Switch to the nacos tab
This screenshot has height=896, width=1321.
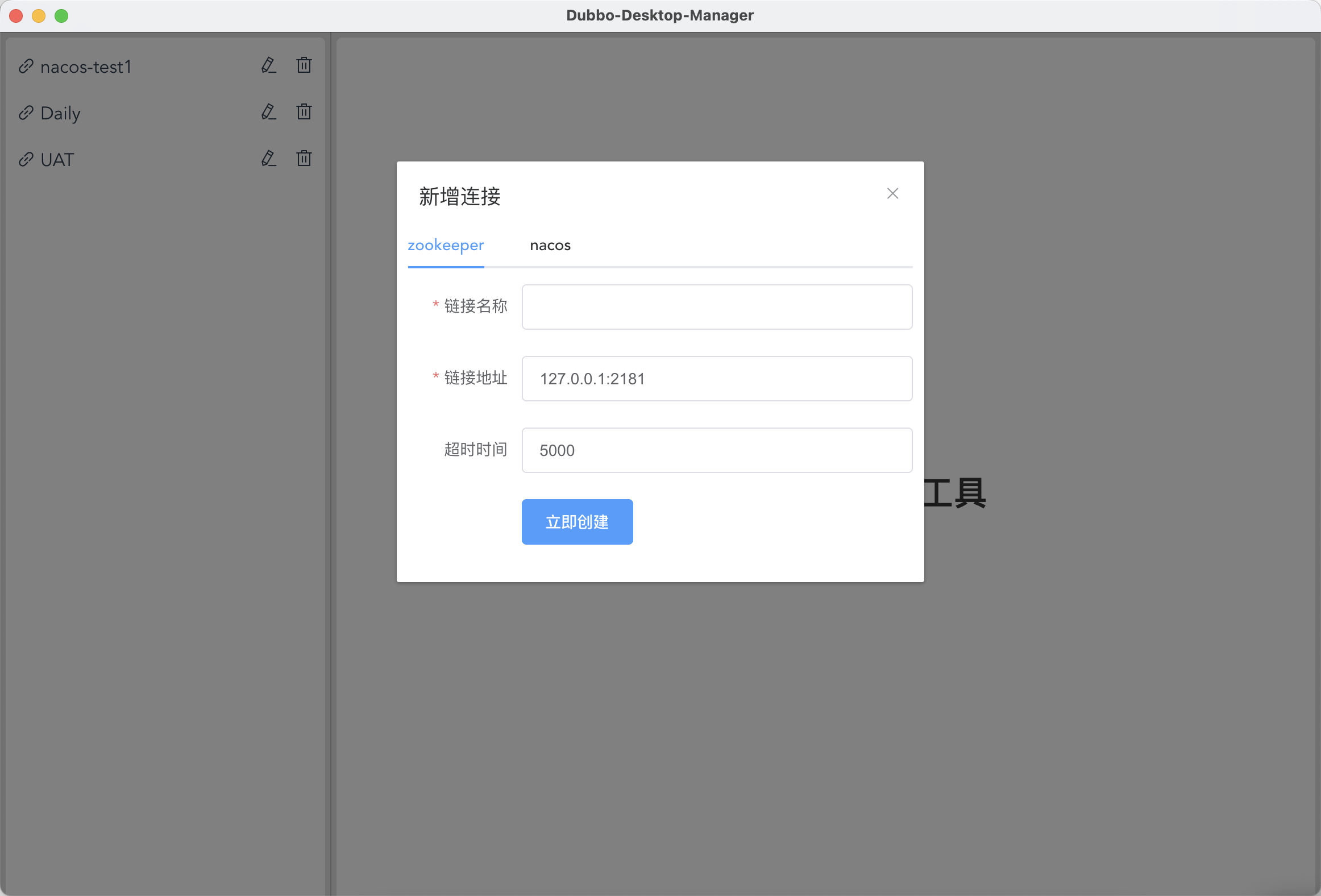(x=550, y=246)
